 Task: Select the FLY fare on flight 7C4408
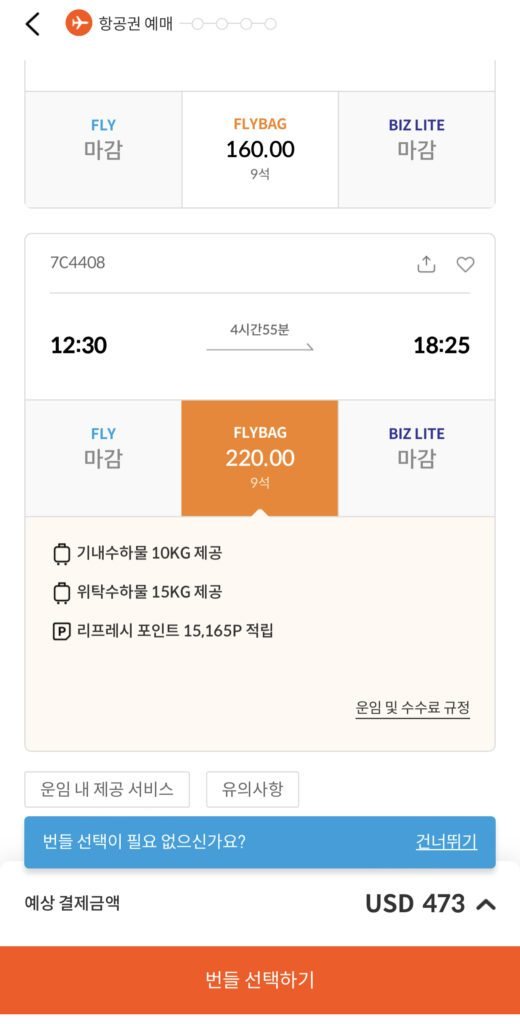103,458
